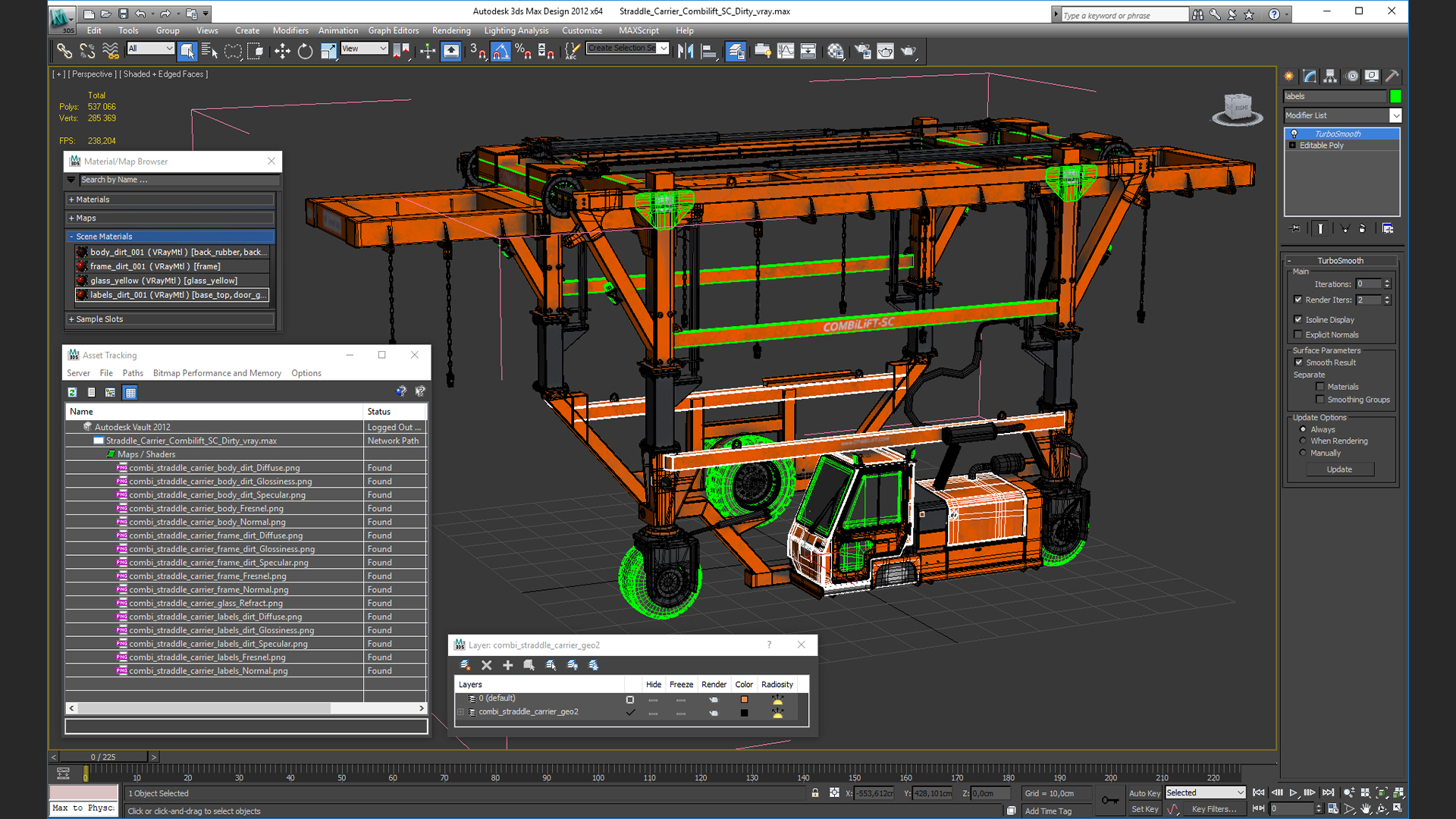Enable Explicit Normals checkbox
1456x819 pixels.
tap(1298, 334)
